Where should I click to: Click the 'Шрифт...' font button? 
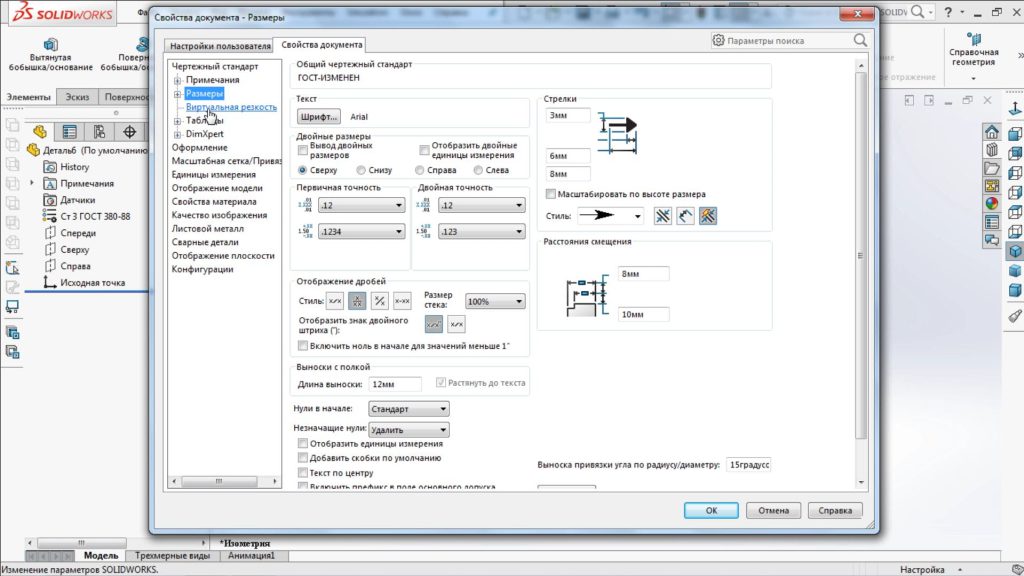pyautogui.click(x=319, y=116)
